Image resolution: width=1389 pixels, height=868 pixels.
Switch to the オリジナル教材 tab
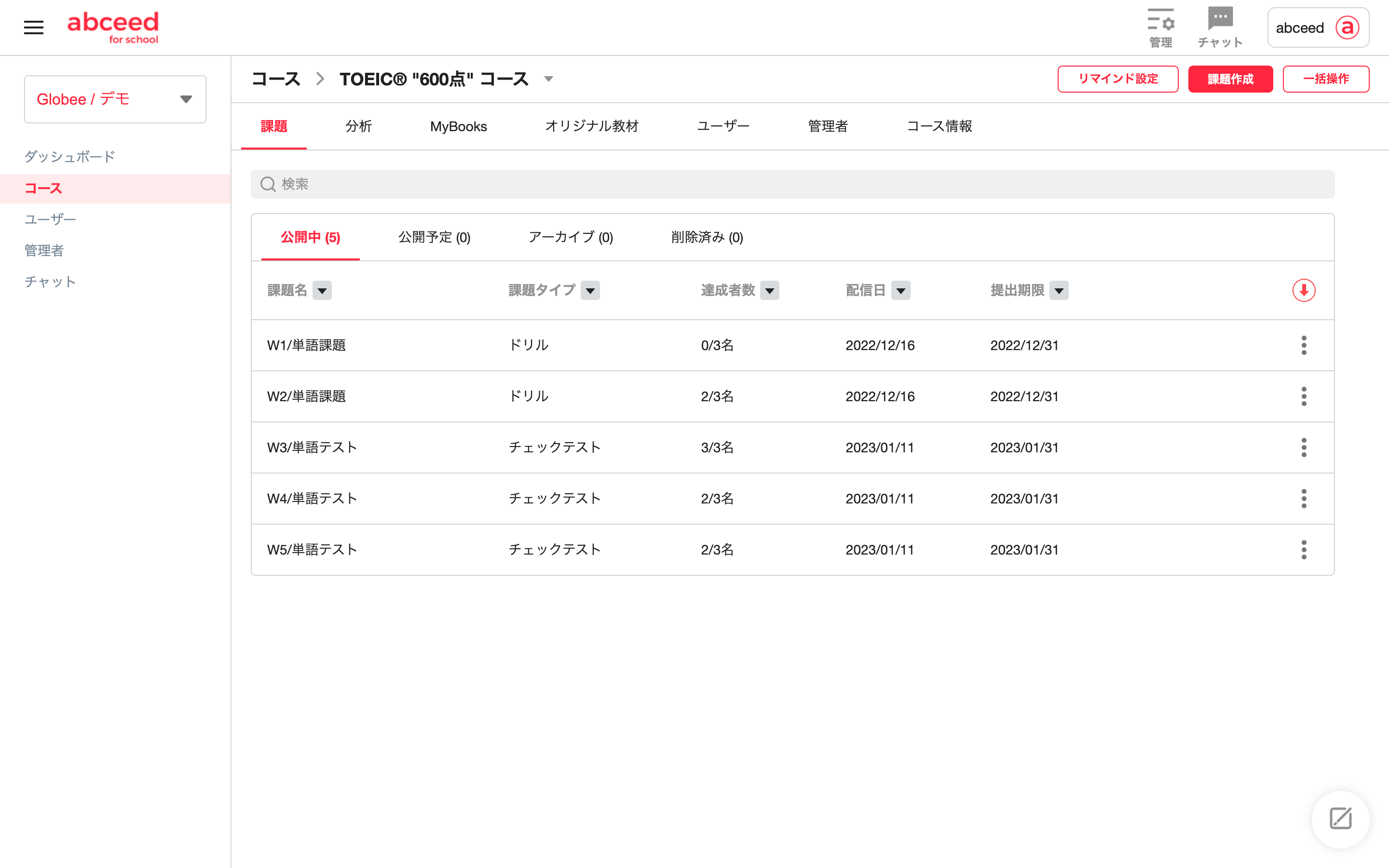click(x=592, y=126)
